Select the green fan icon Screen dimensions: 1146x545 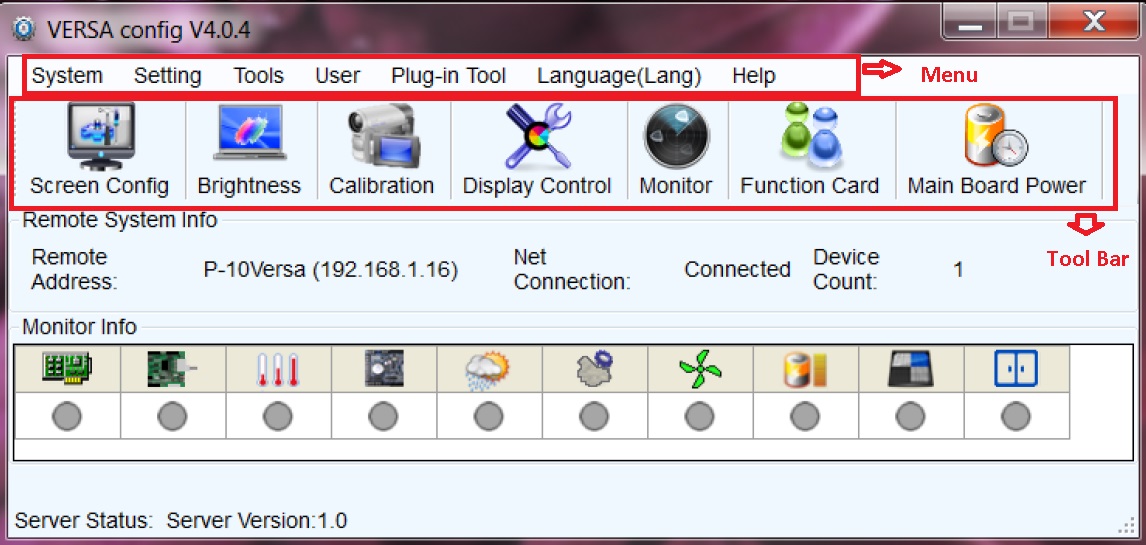click(699, 369)
